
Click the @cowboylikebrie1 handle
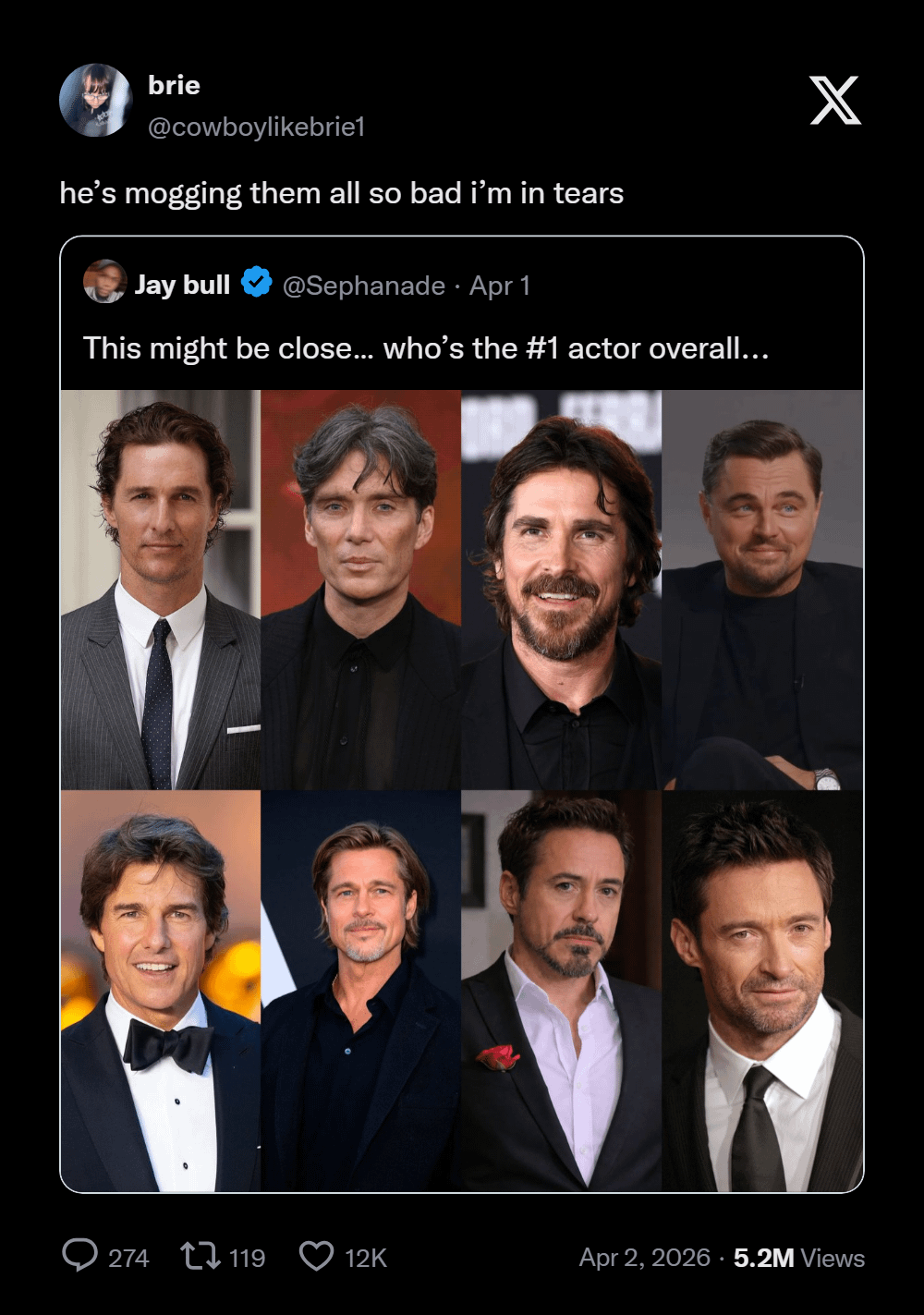point(256,127)
